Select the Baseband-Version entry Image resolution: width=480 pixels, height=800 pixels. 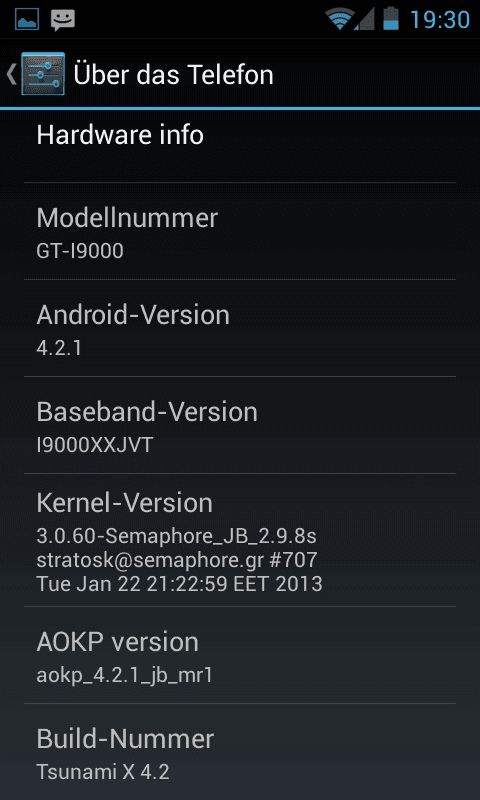point(240,425)
